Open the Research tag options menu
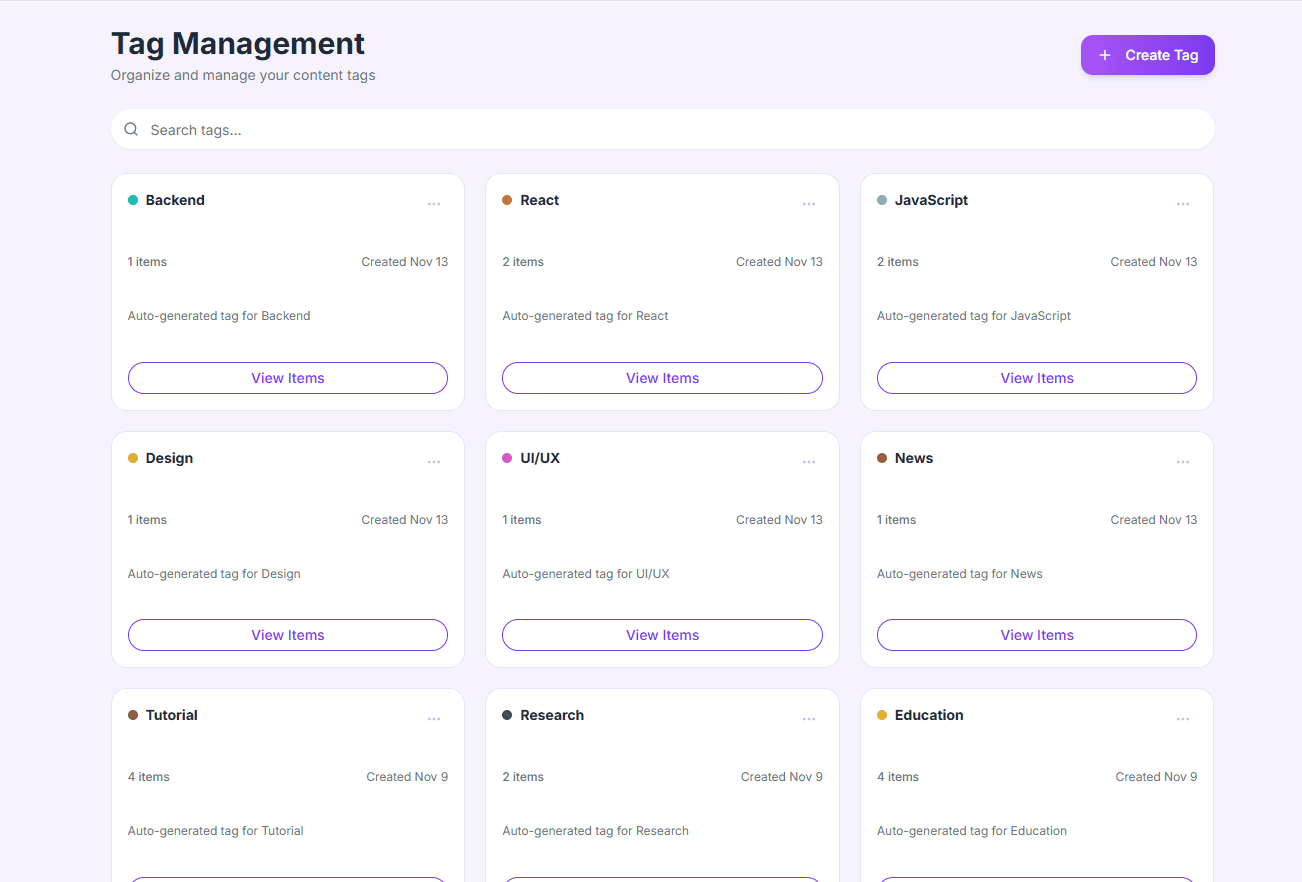 pyautogui.click(x=808, y=719)
